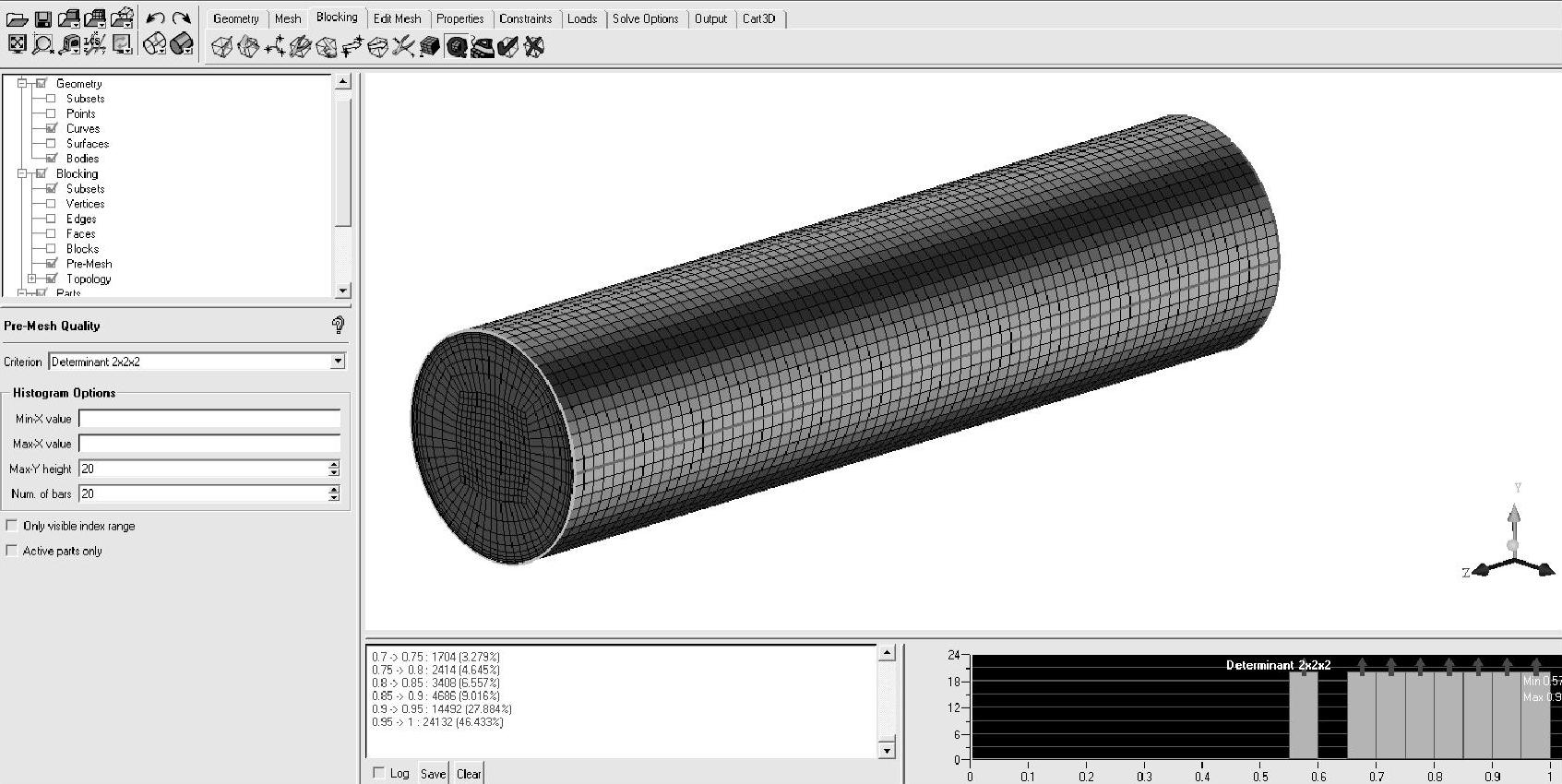Click the Open Mesh icon
This screenshot has height=784, width=1562.
pos(95,18)
